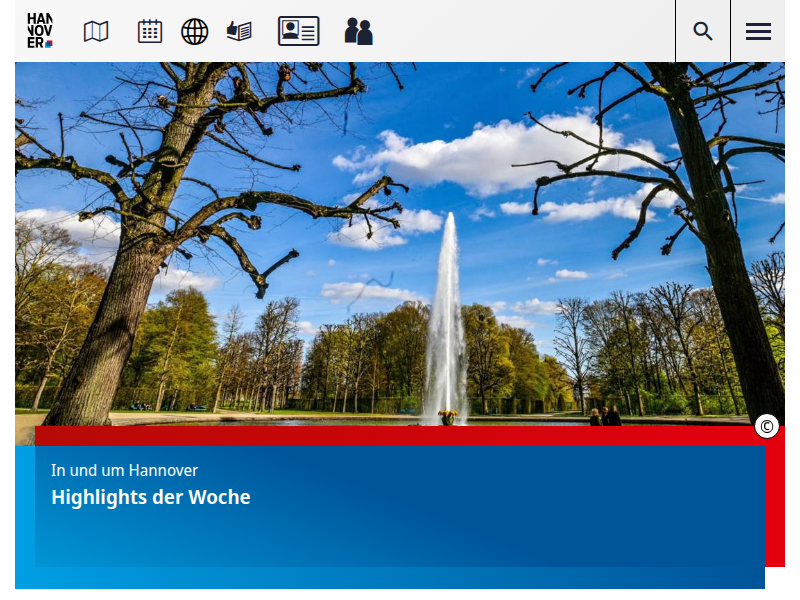Open search with magnifier icon
The height and width of the screenshot is (600, 800).
[703, 31]
